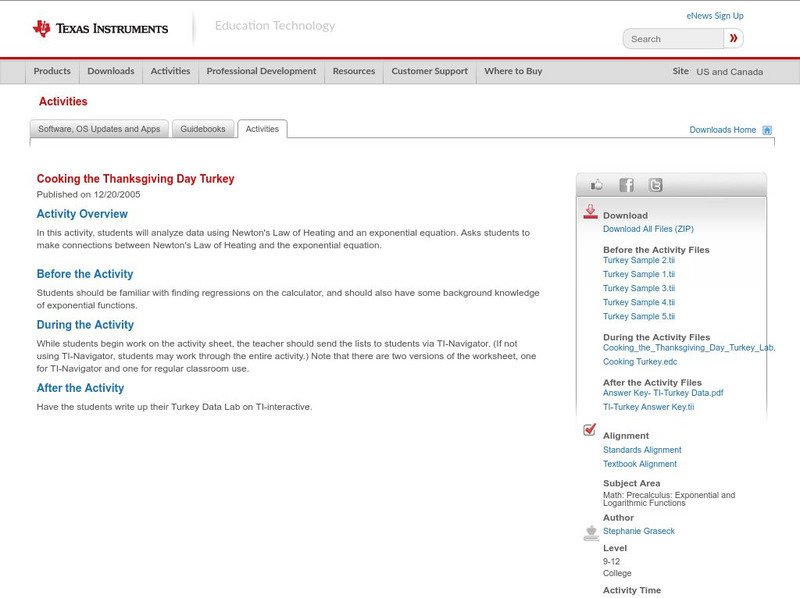Download Turkey Sample 4.tii
Viewport: 800px width, 598px height.
pos(639,303)
